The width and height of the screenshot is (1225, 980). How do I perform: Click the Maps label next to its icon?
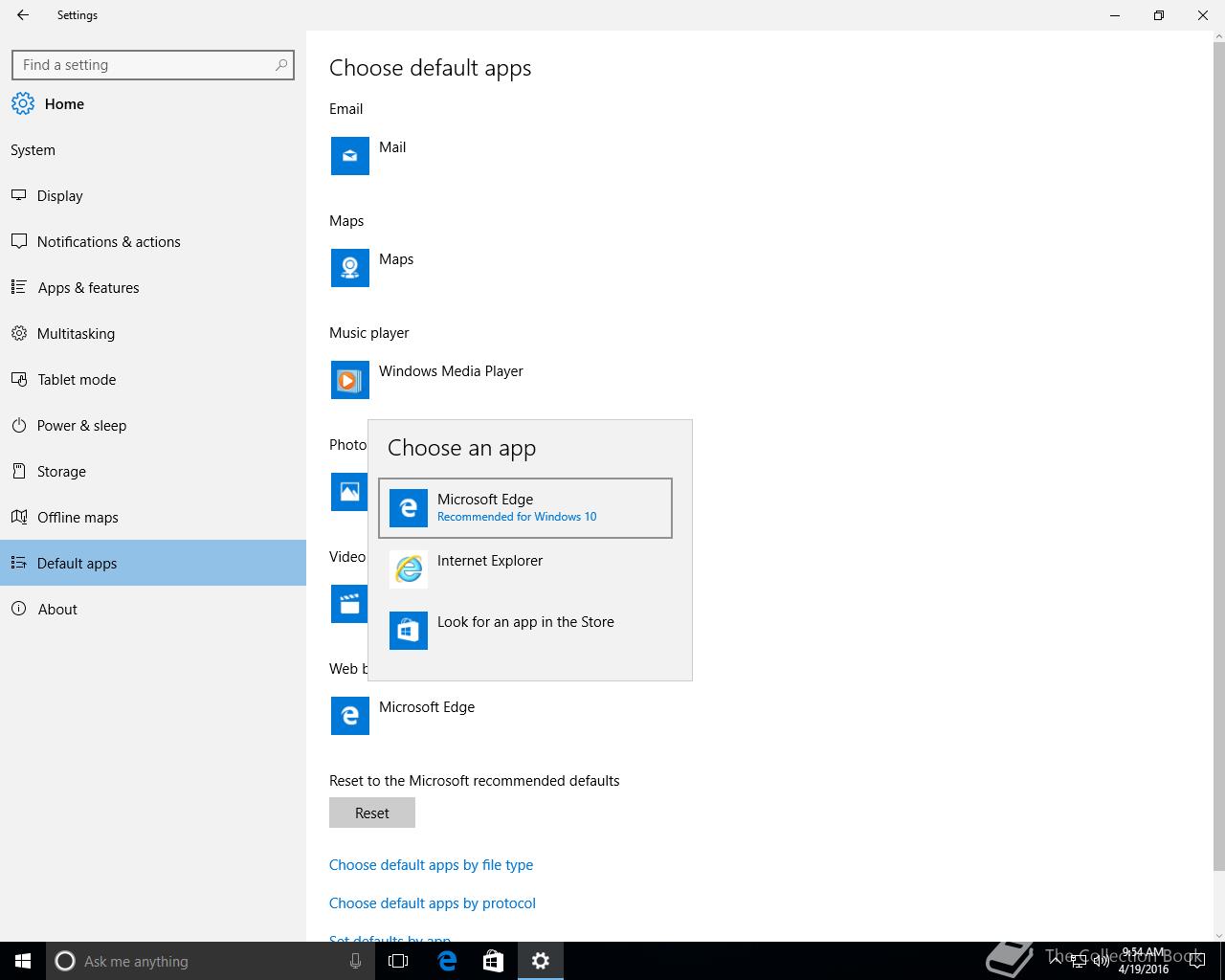tap(396, 258)
